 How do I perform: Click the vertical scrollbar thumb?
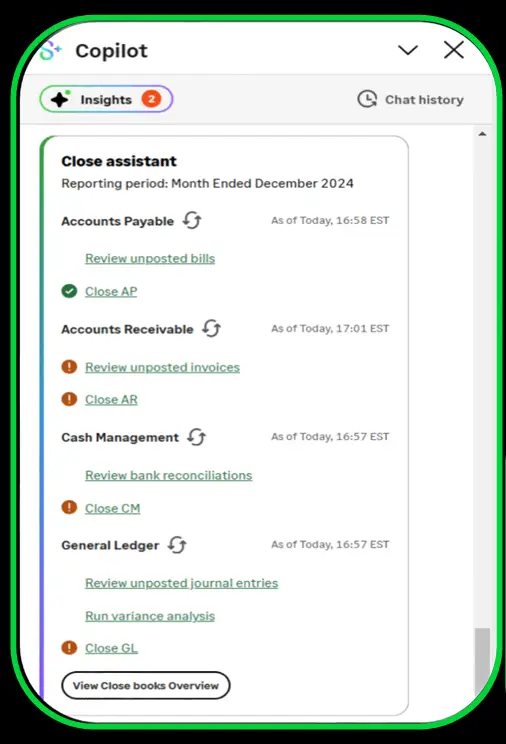coord(482,664)
